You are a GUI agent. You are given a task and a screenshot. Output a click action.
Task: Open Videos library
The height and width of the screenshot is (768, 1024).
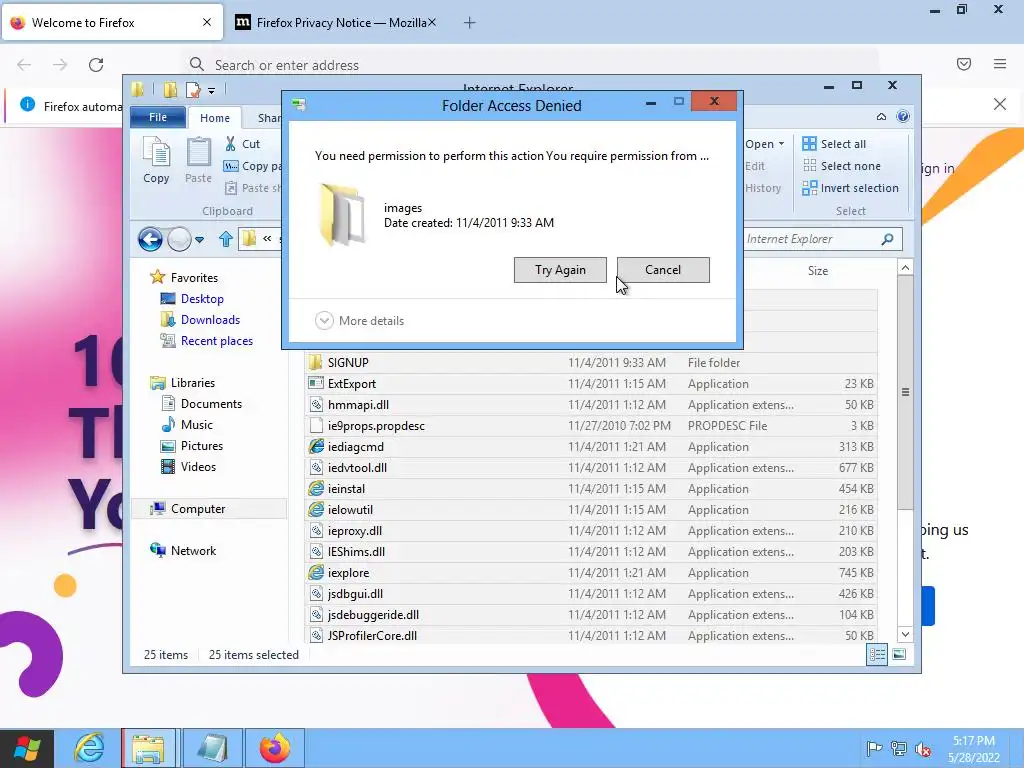[198, 466]
